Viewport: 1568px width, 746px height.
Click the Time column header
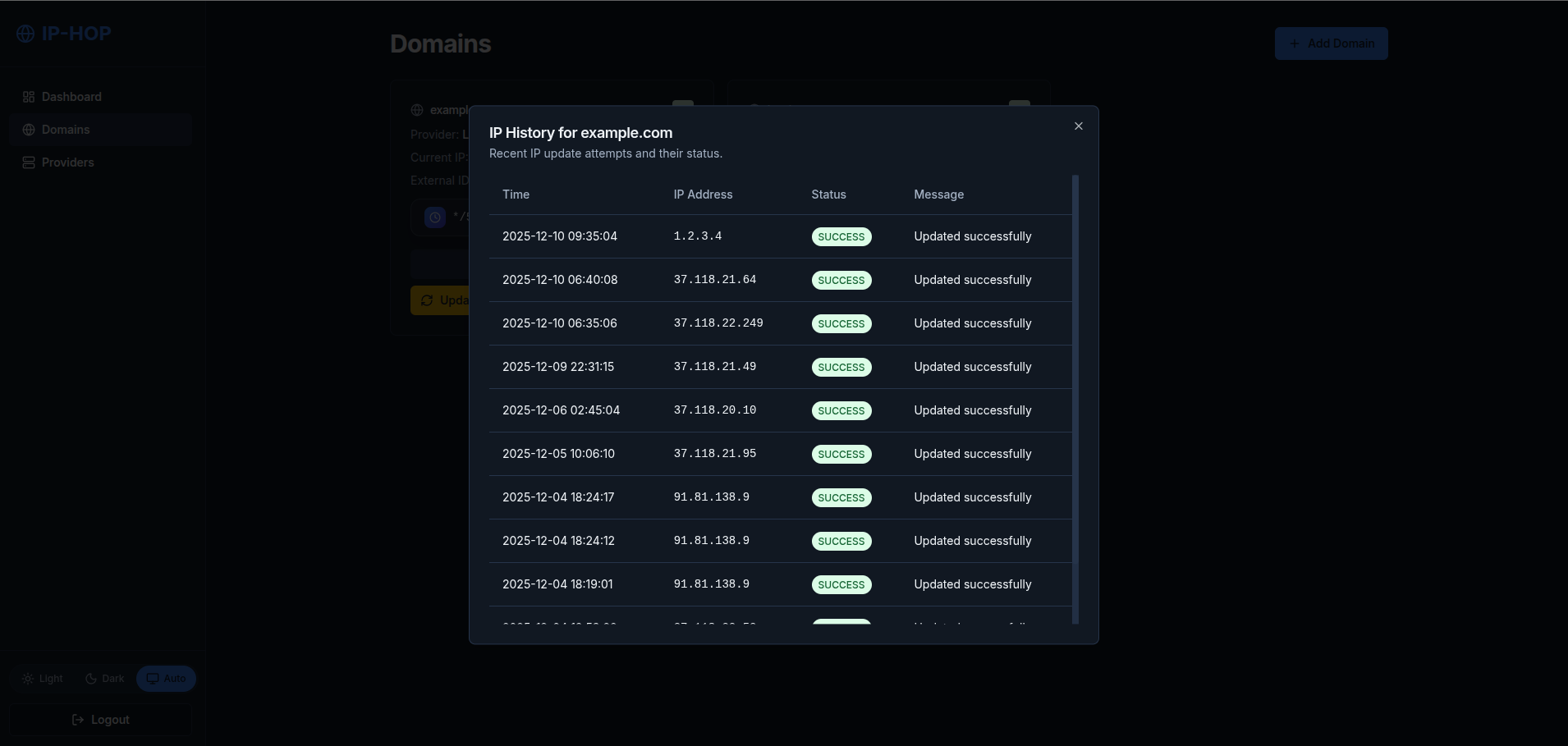tap(516, 195)
